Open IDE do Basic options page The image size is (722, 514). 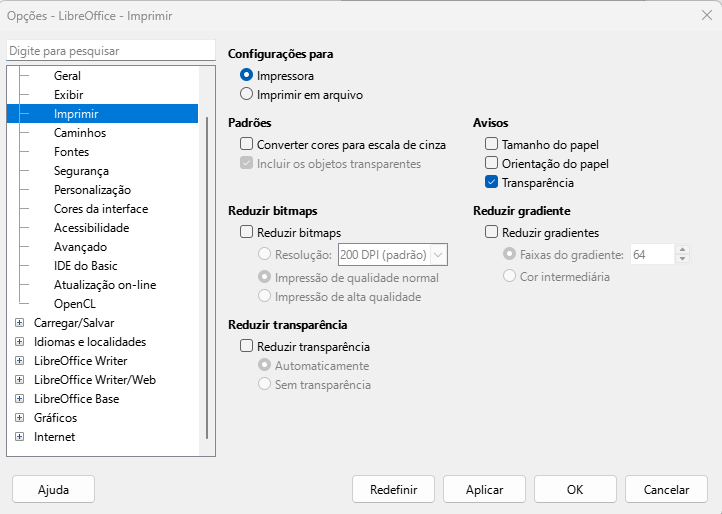coord(86,266)
